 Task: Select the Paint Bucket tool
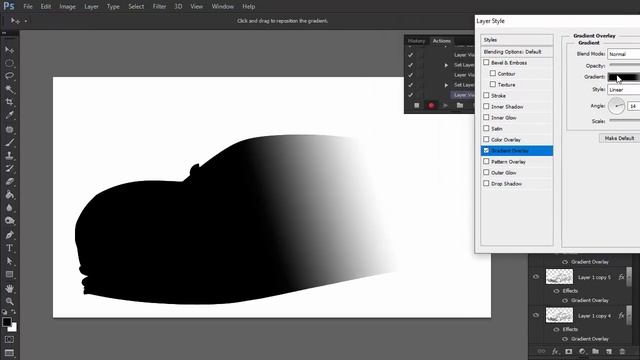click(9, 195)
